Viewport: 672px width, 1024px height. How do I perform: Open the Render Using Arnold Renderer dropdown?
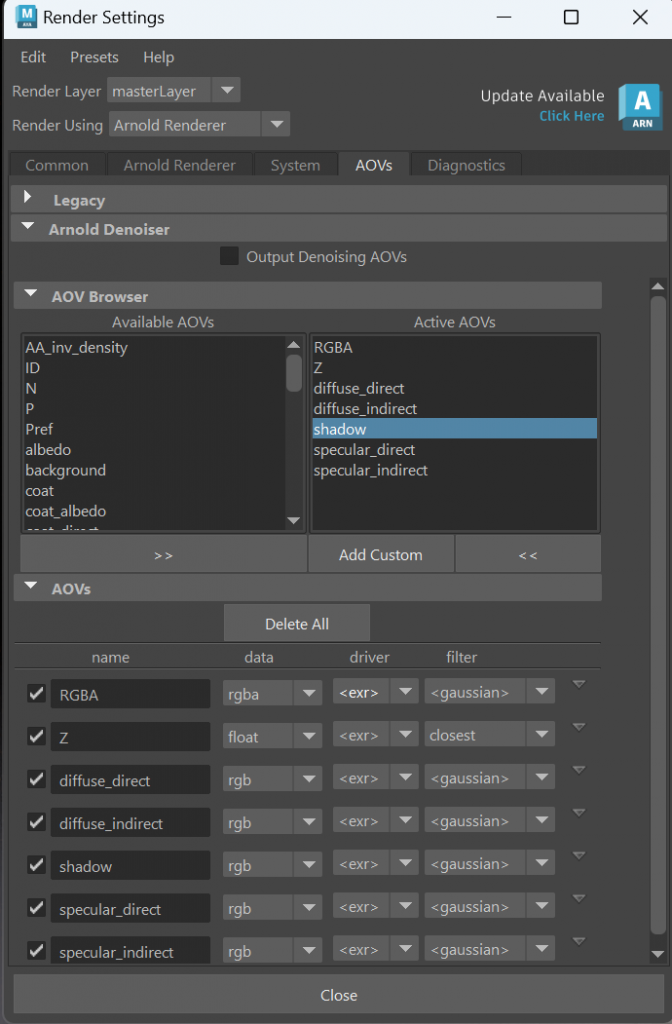coord(199,124)
